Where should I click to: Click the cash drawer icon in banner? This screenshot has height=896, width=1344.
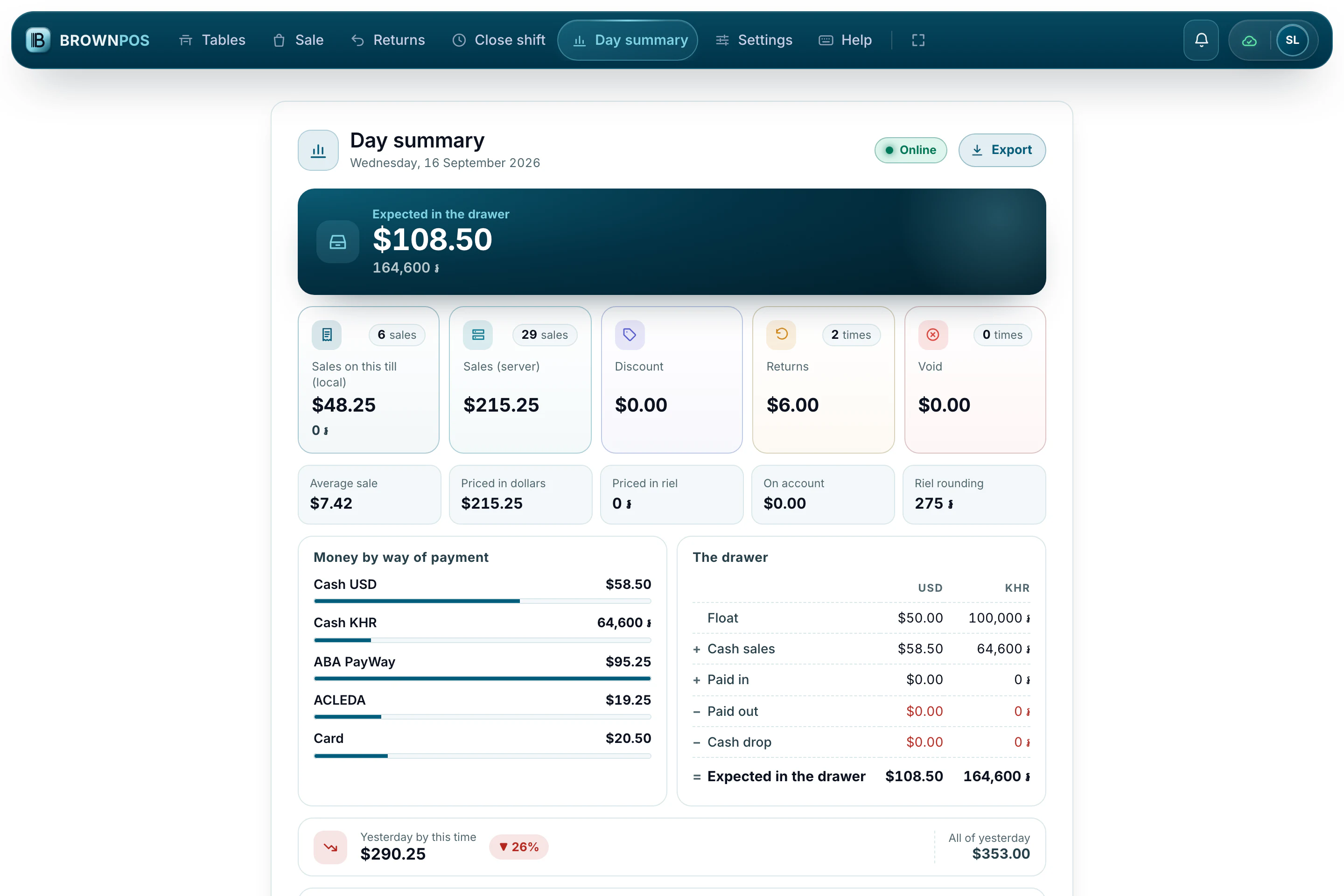(338, 242)
